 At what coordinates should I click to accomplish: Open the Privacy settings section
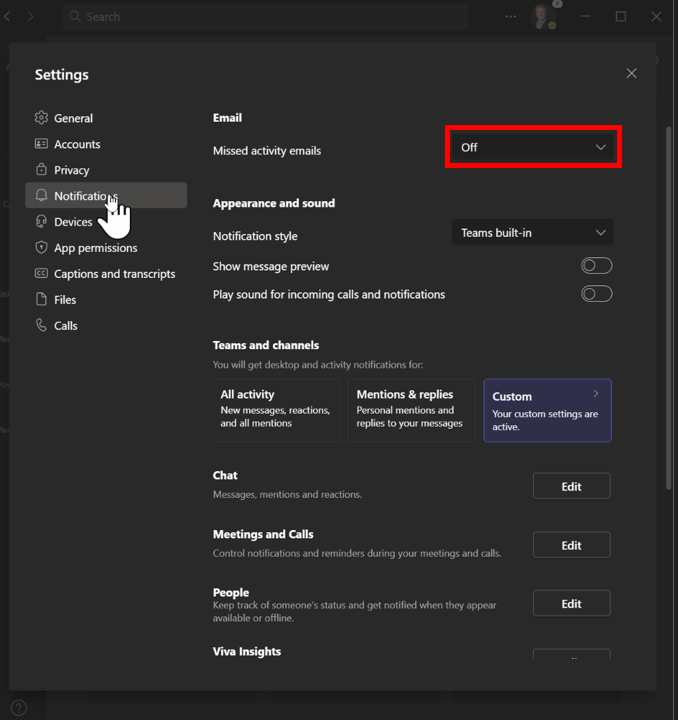106,170
